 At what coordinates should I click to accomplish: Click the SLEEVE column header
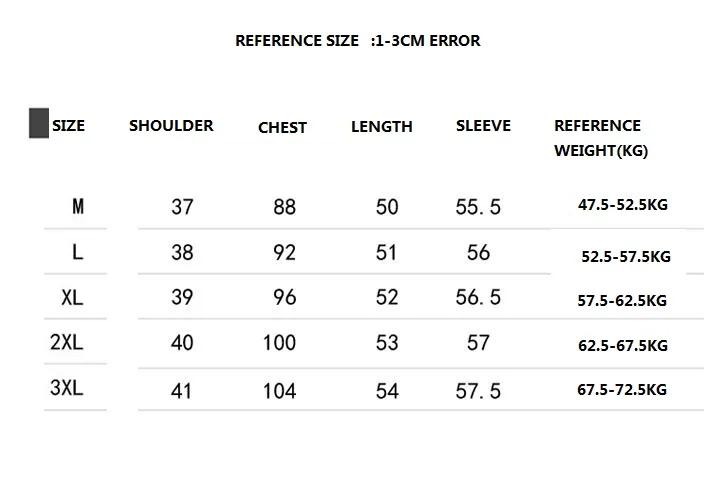pos(483,125)
